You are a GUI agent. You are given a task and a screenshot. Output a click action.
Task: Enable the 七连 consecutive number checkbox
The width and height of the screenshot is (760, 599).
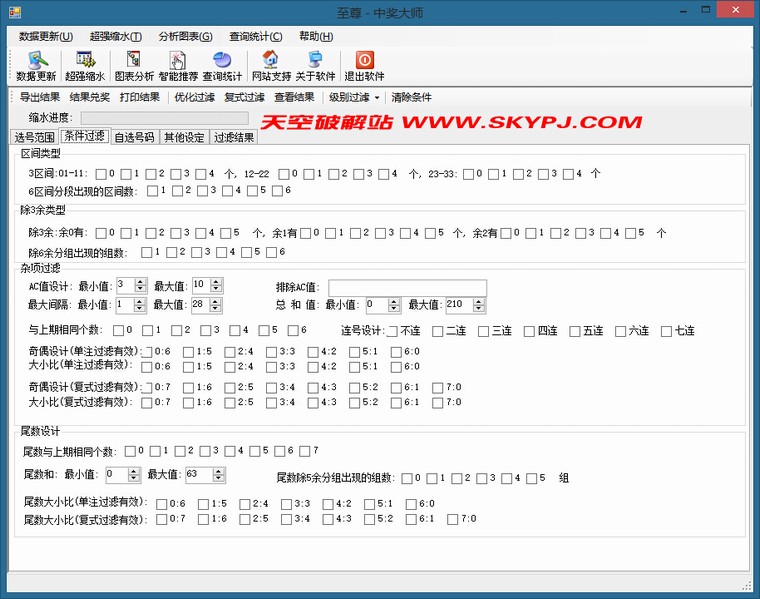click(x=668, y=331)
